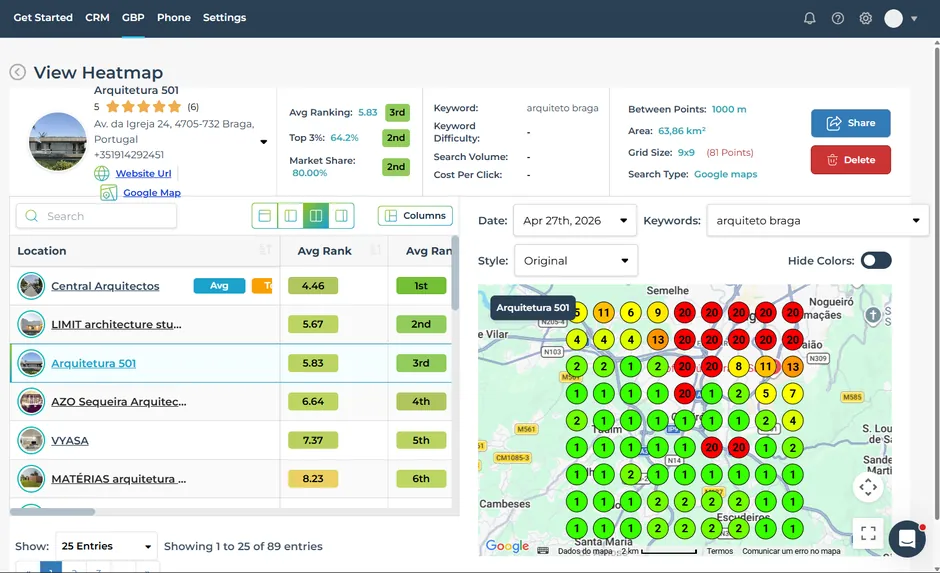The width and height of the screenshot is (940, 573).
Task: Open AZO Sequeira Arquitec... link
Action: click(119, 402)
